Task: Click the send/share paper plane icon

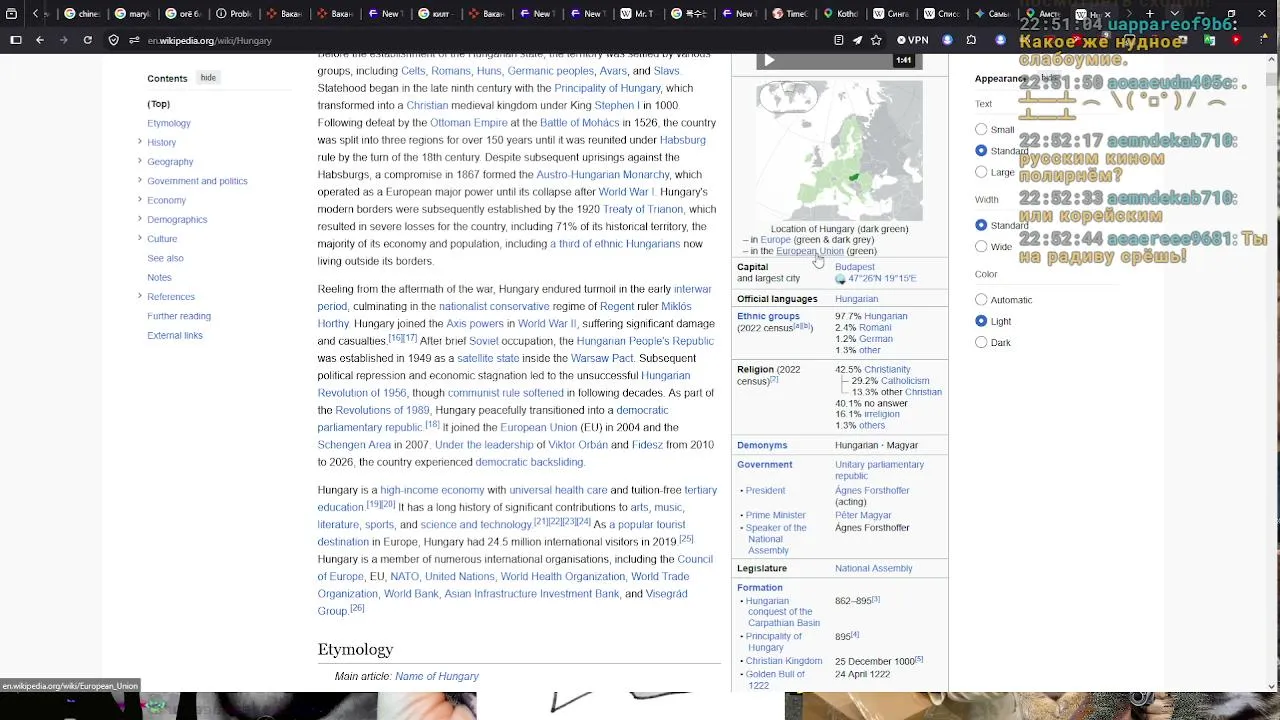Action: 857,40
